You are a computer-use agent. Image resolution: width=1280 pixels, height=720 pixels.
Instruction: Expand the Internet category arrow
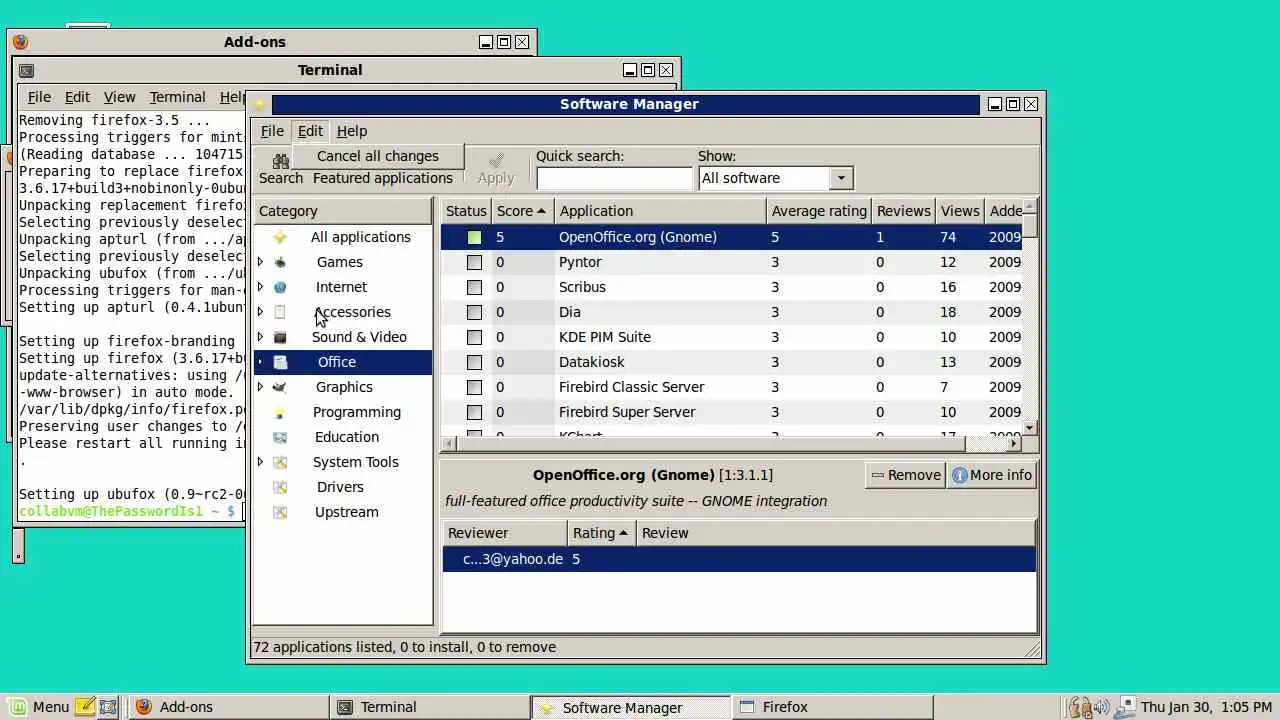pos(261,287)
